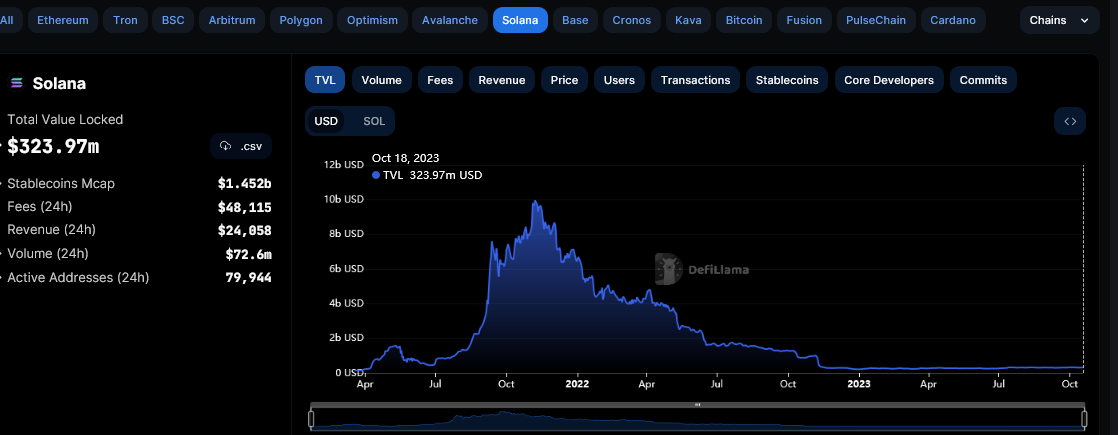Click the Oct 18, 2023 tooltip date
Viewport: 1118px width, 435px height.
tap(406, 158)
